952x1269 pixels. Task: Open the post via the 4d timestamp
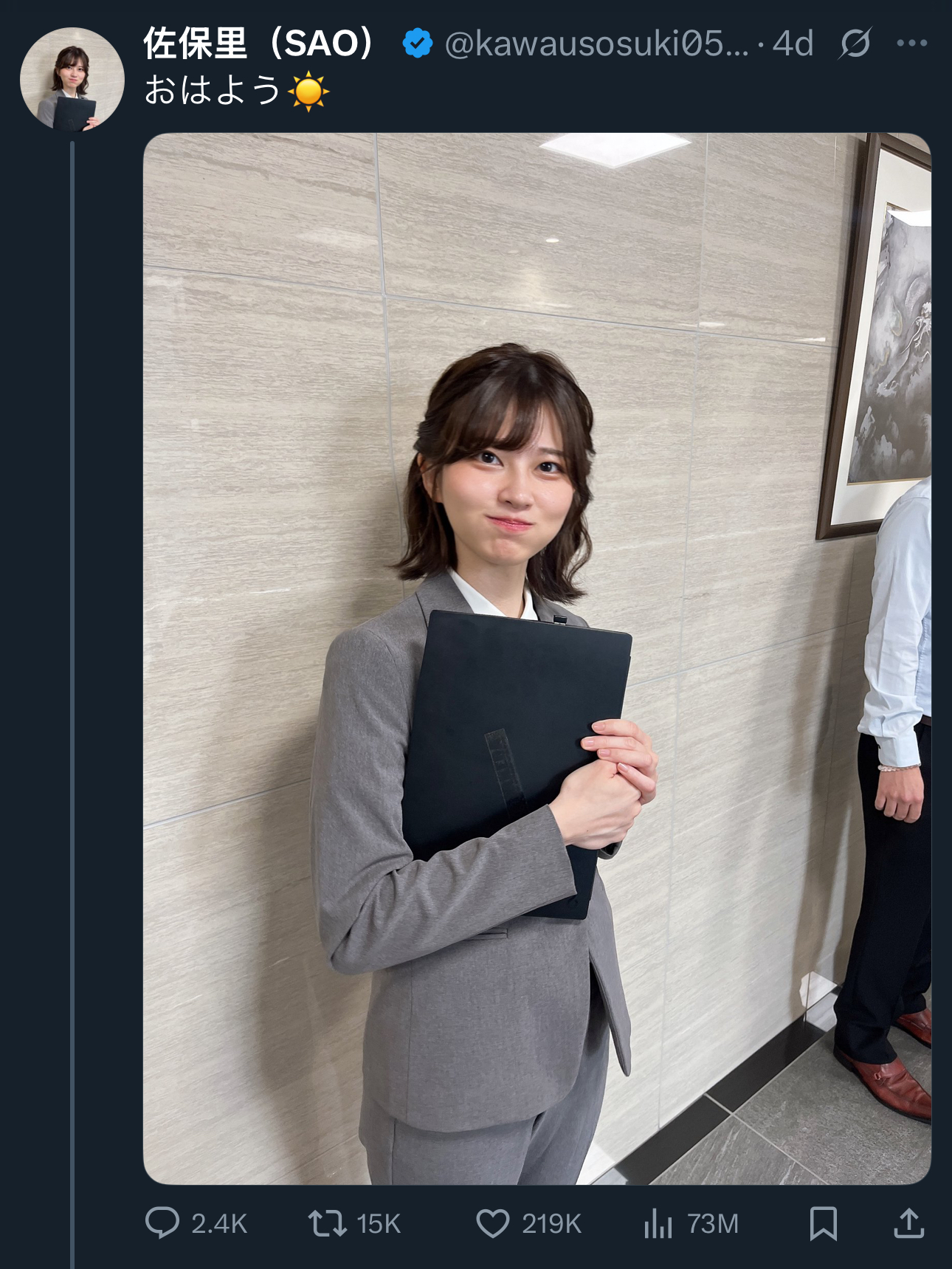793,44
